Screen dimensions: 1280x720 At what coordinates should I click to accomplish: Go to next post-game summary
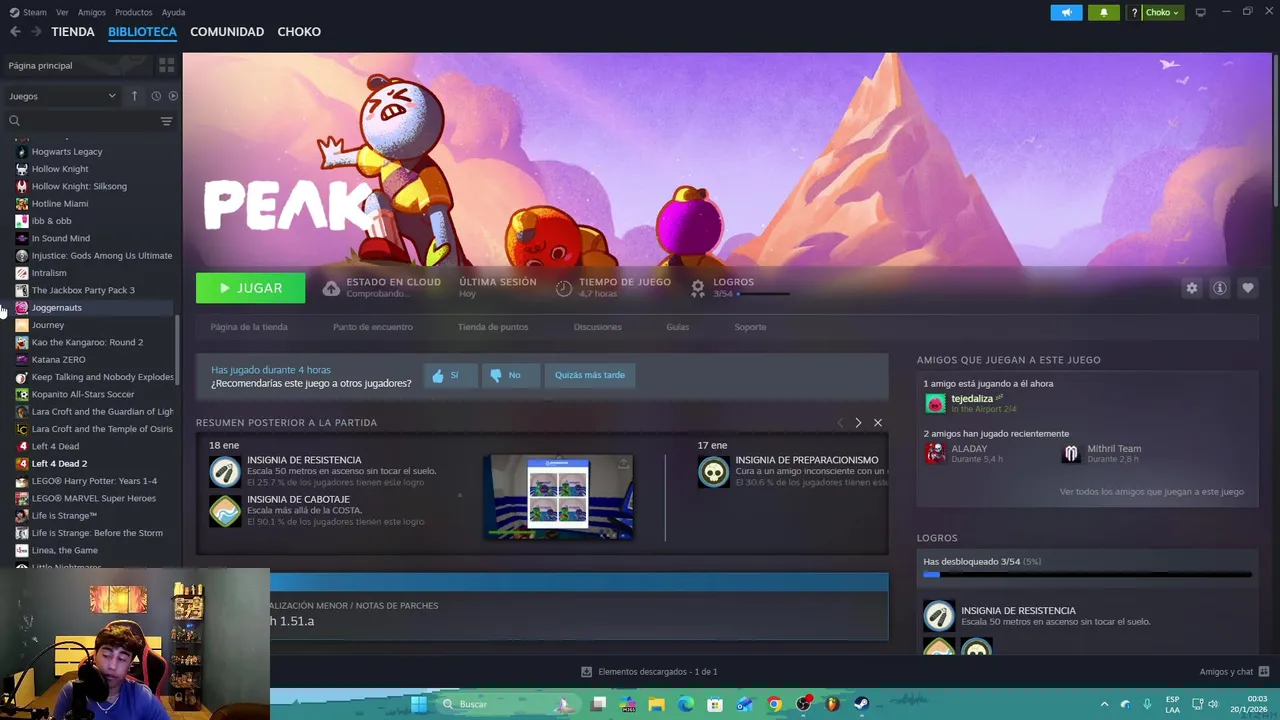point(858,423)
